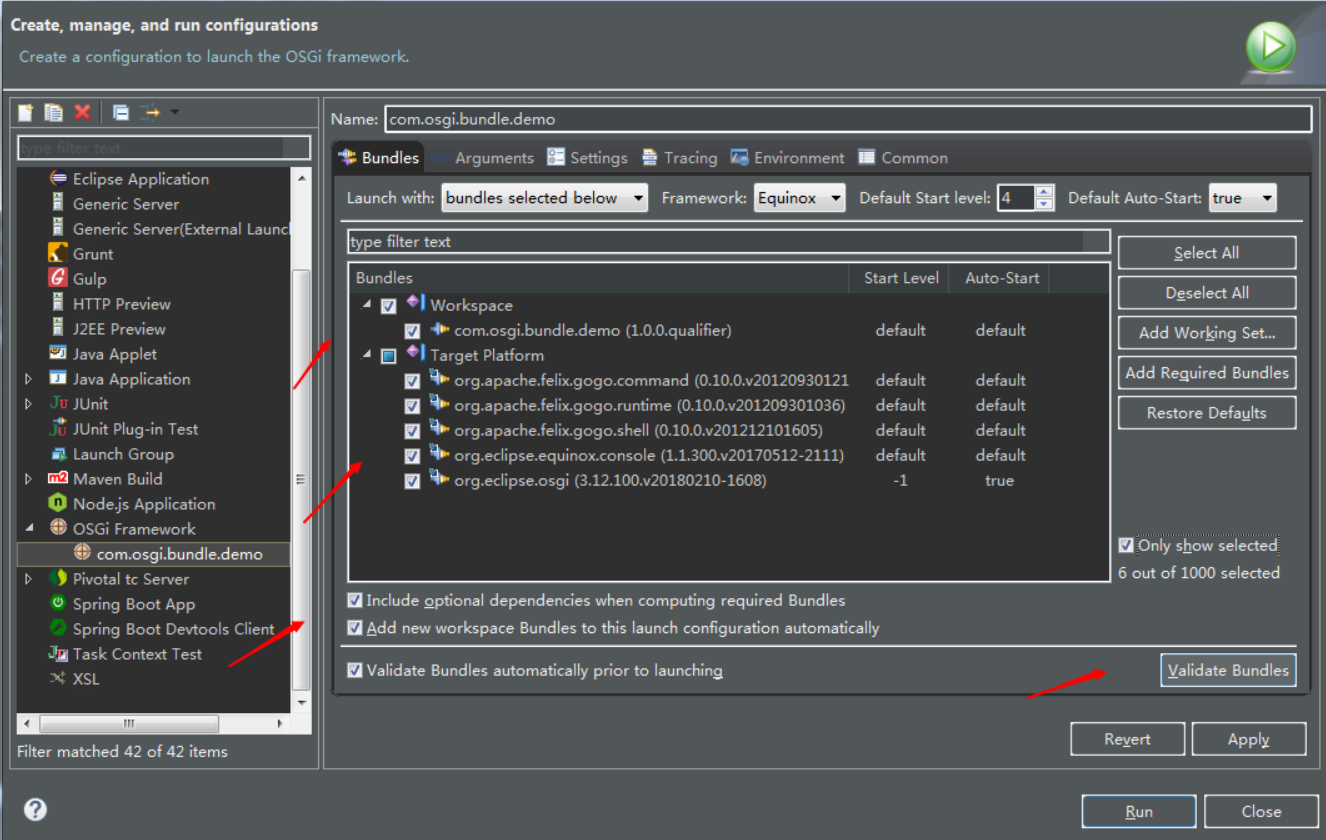Toggle Include optional dependencies checkbox
This screenshot has height=840, width=1326.
[354, 601]
